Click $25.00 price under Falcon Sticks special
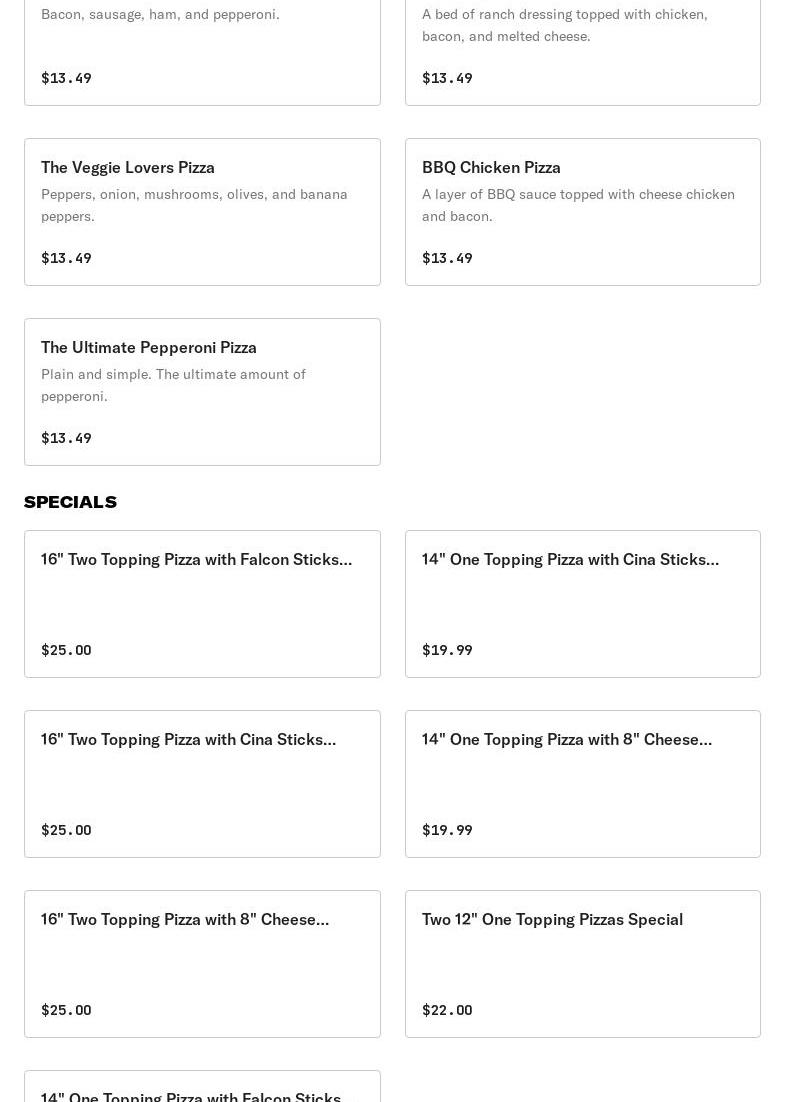This screenshot has height=1102, width=785. pyautogui.click(x=66, y=650)
